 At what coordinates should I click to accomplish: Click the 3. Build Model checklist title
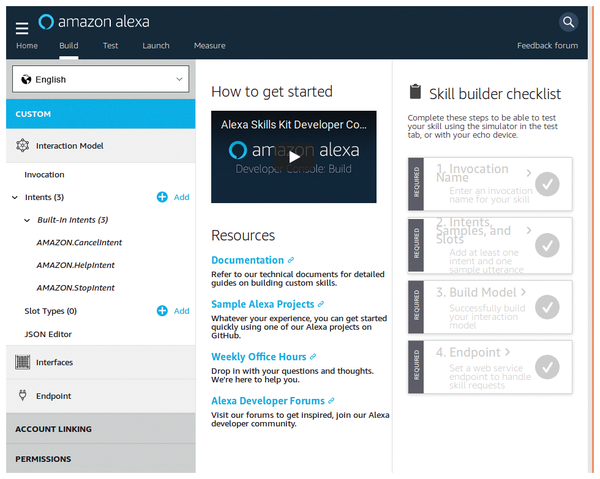coord(476,292)
